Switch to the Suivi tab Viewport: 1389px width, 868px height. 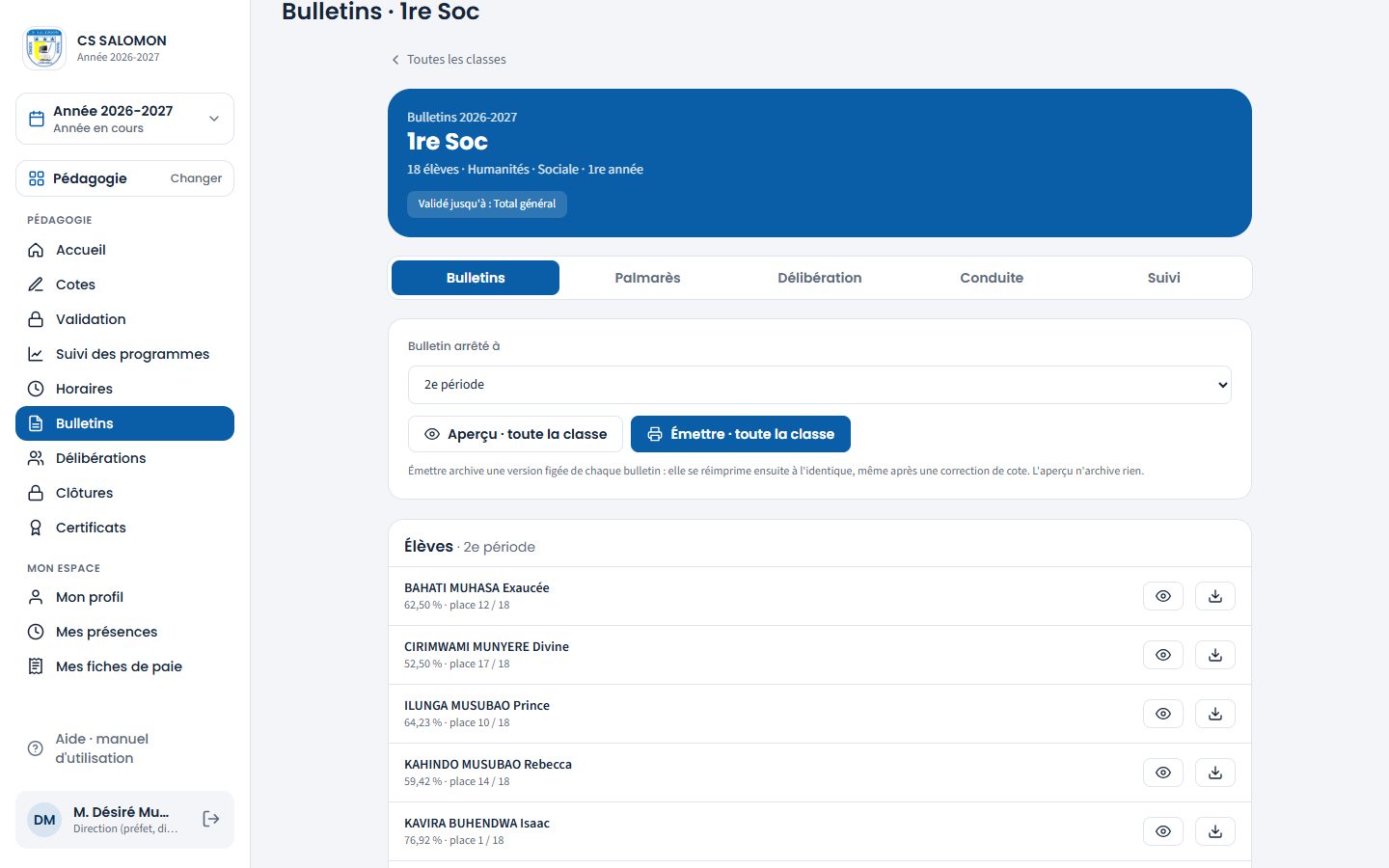coord(1163,278)
